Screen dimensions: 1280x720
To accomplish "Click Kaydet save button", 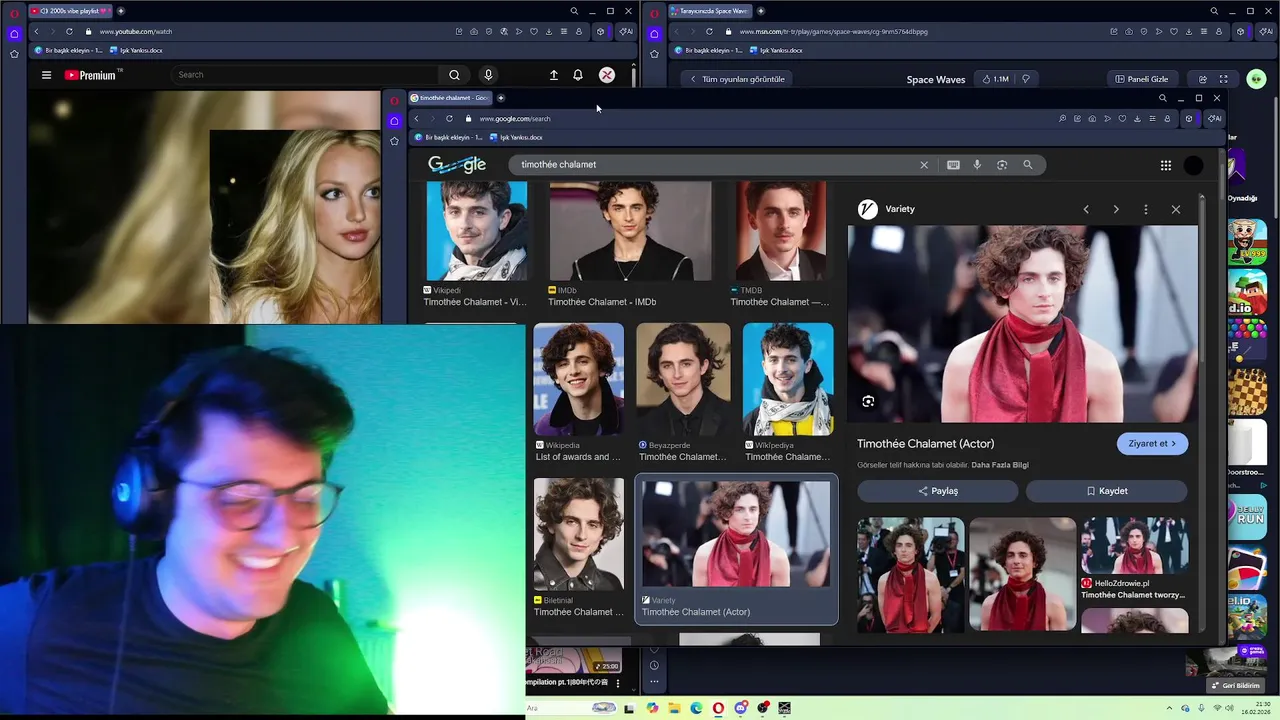I will (1107, 491).
